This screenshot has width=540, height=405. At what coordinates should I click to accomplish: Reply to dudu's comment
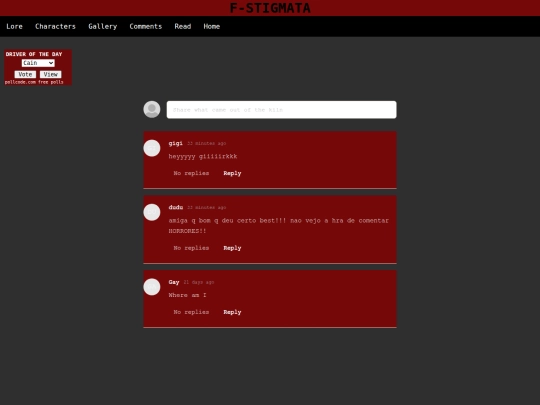click(x=232, y=248)
